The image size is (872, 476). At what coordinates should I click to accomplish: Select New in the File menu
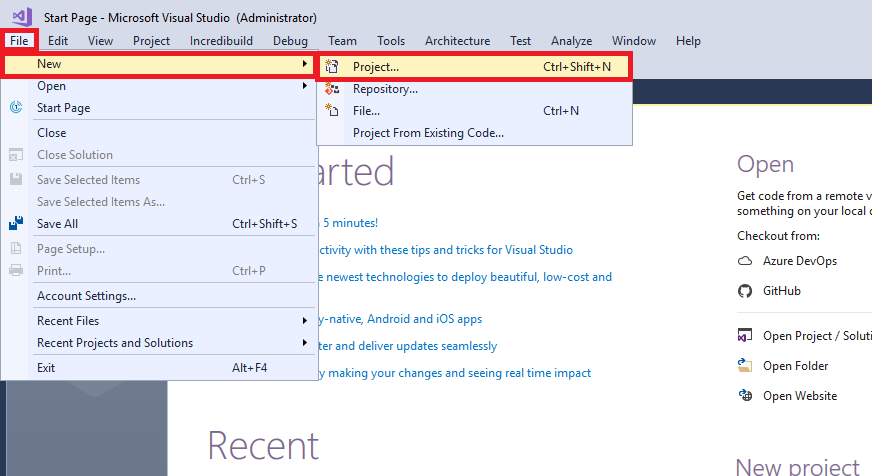[159, 64]
